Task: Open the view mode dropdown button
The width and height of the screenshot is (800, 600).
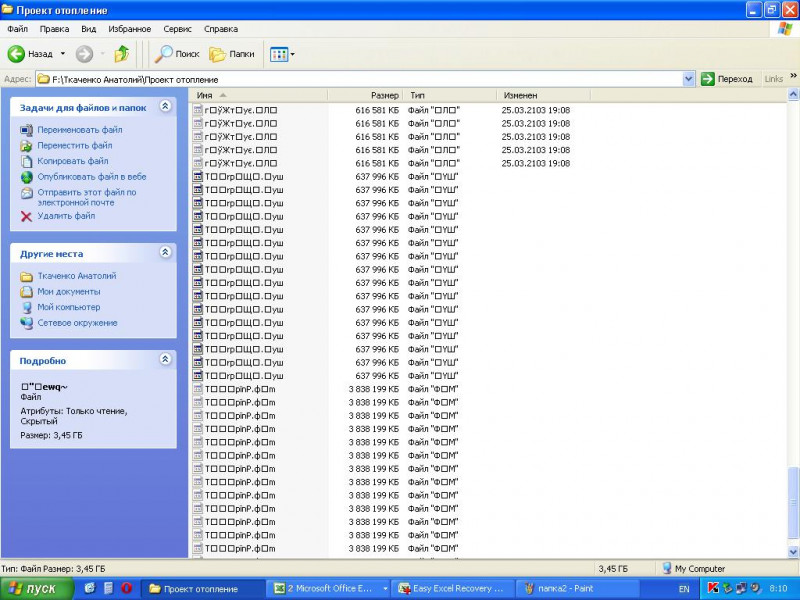Action: tap(282, 54)
